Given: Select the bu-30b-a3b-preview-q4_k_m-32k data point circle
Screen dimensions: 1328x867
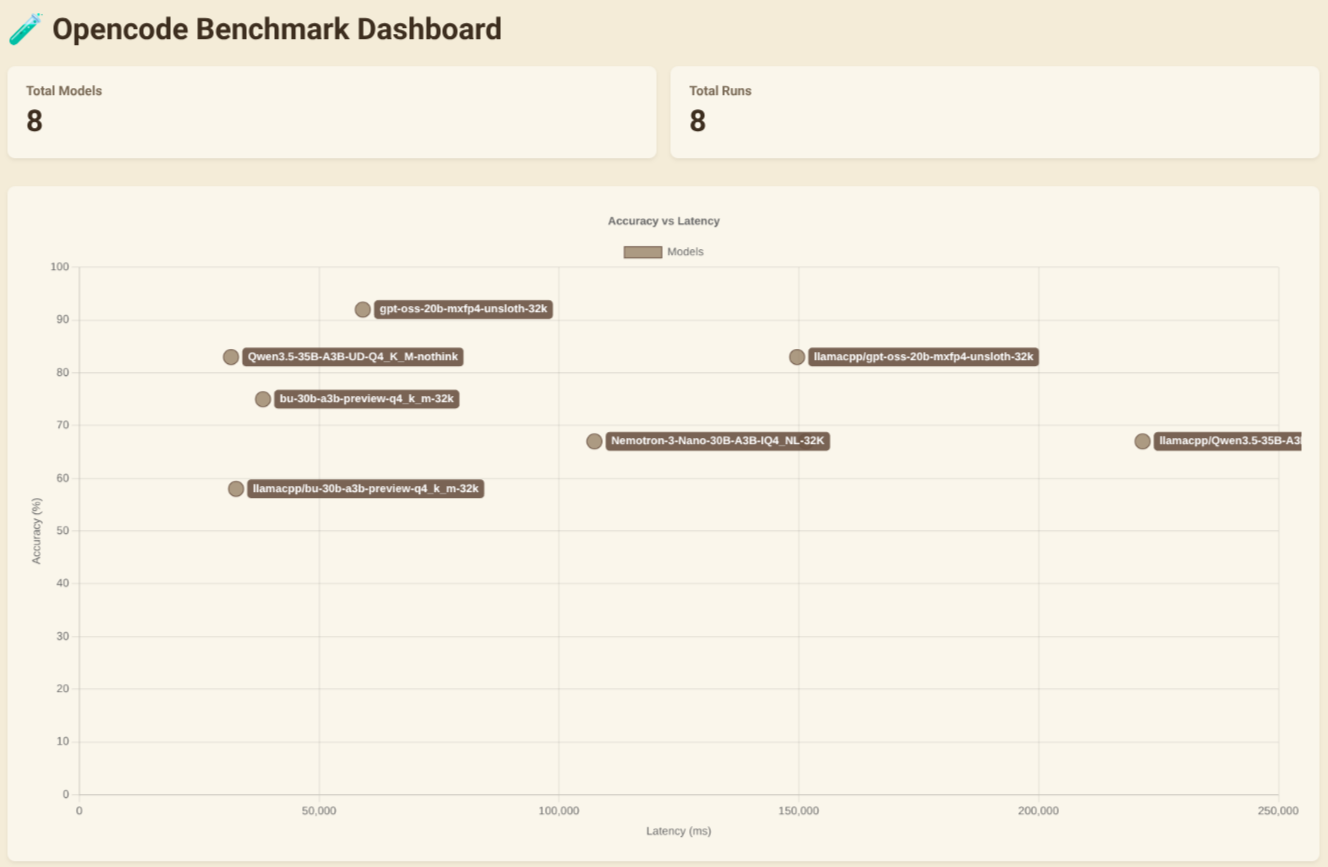Looking at the screenshot, I should 263,399.
